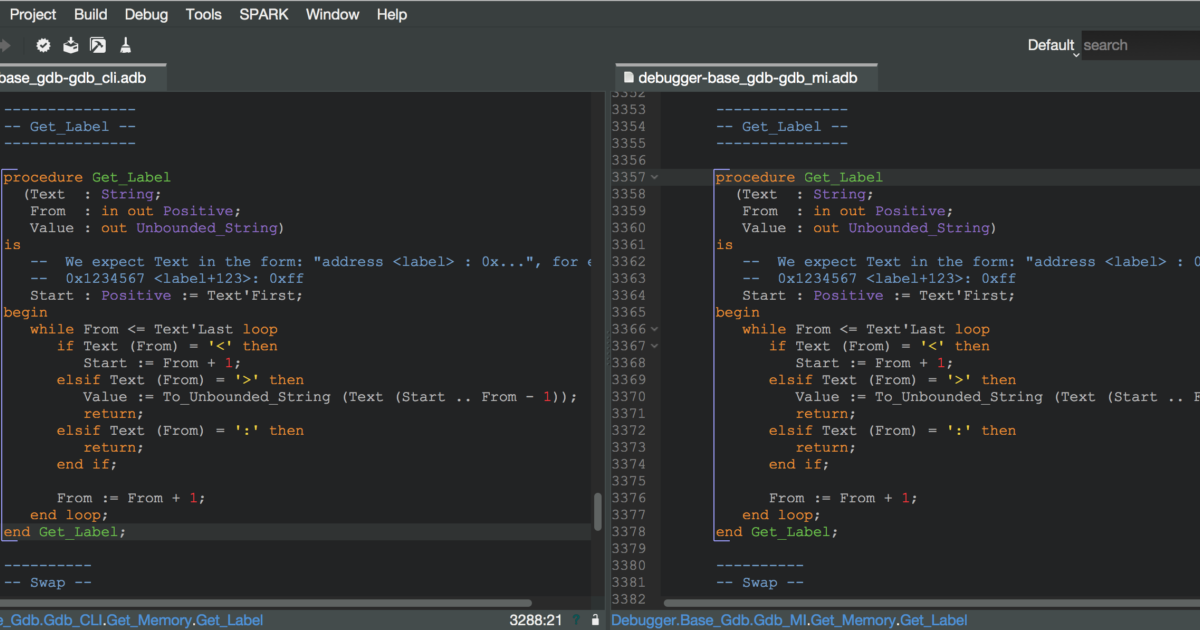Click the forward navigation arrow icon

coord(6,45)
